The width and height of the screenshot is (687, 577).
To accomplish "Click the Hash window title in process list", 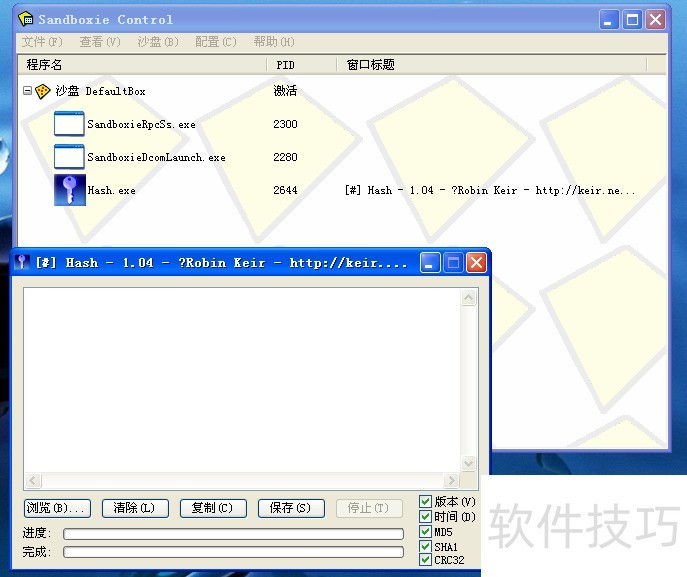I will [490, 190].
